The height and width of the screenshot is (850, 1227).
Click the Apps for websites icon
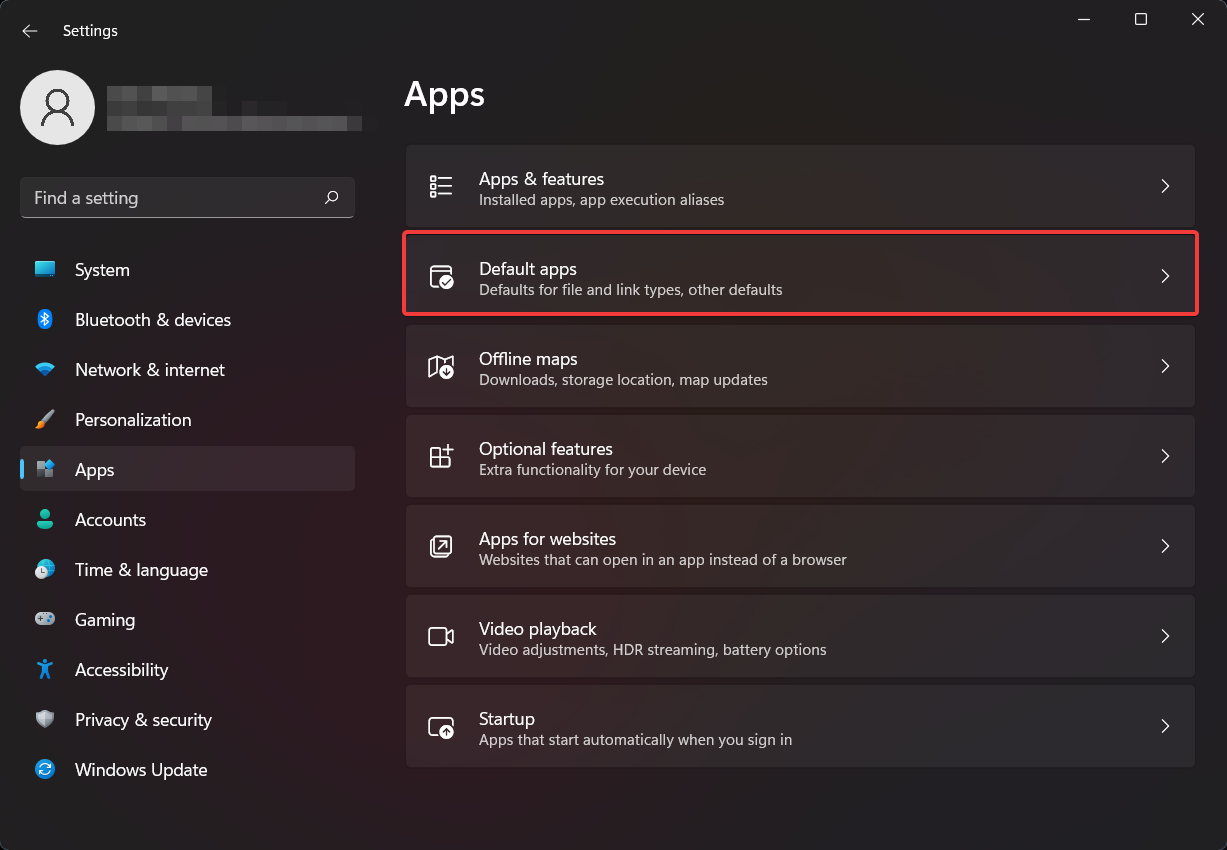point(441,546)
